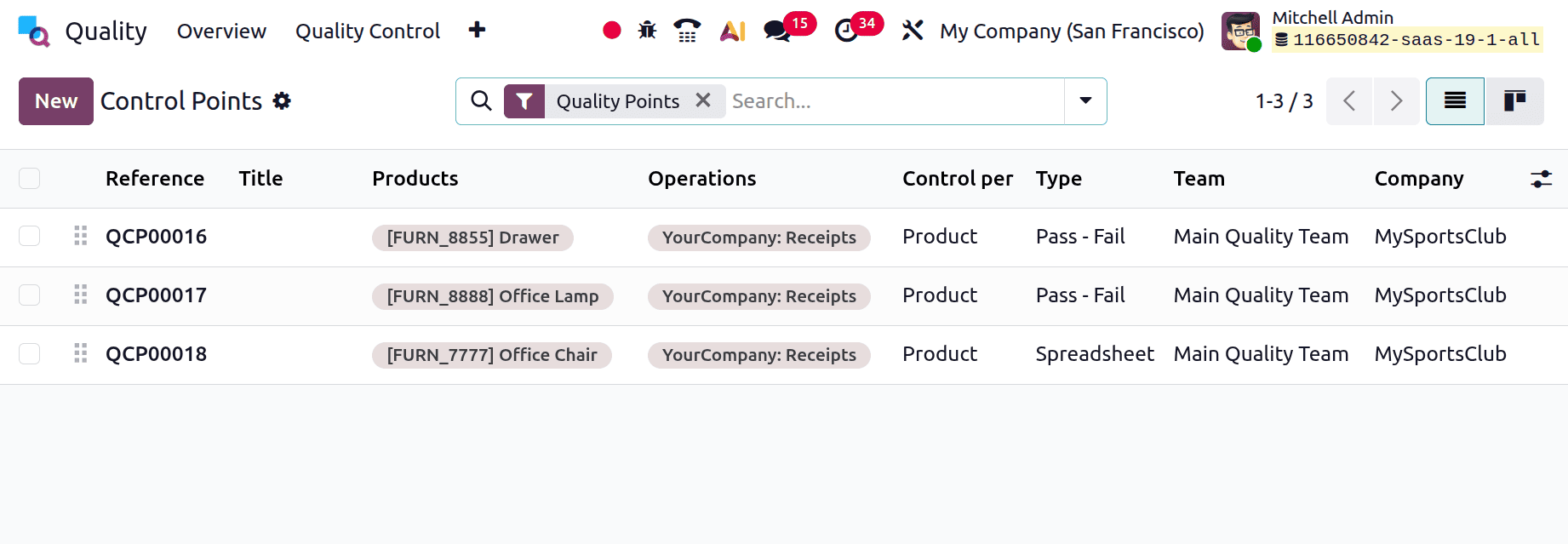Image resolution: width=1568 pixels, height=544 pixels.
Task: Select the QCP00017 row checkbox
Action: pyautogui.click(x=30, y=295)
